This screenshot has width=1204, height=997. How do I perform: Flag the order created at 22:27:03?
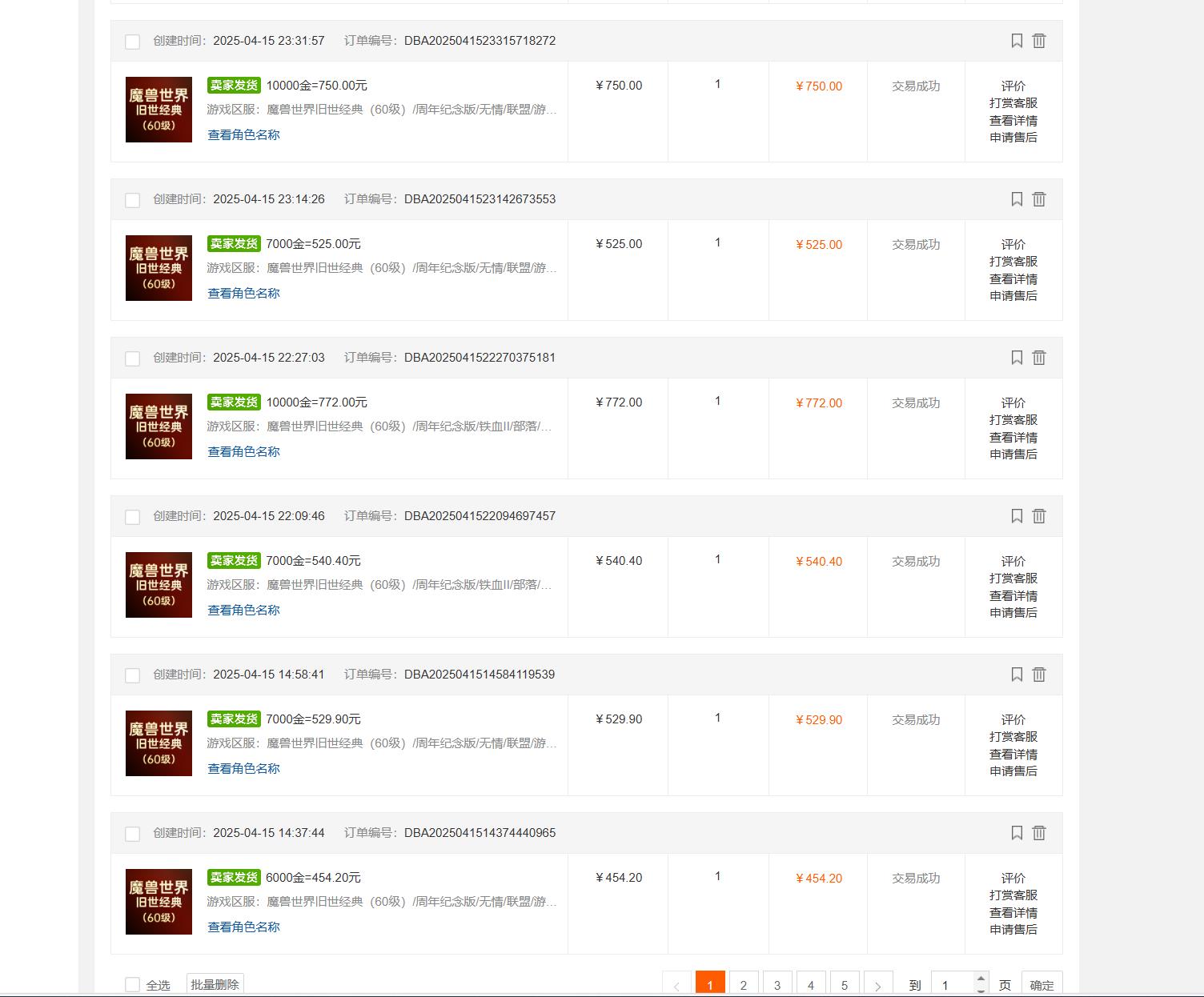[x=1017, y=358]
